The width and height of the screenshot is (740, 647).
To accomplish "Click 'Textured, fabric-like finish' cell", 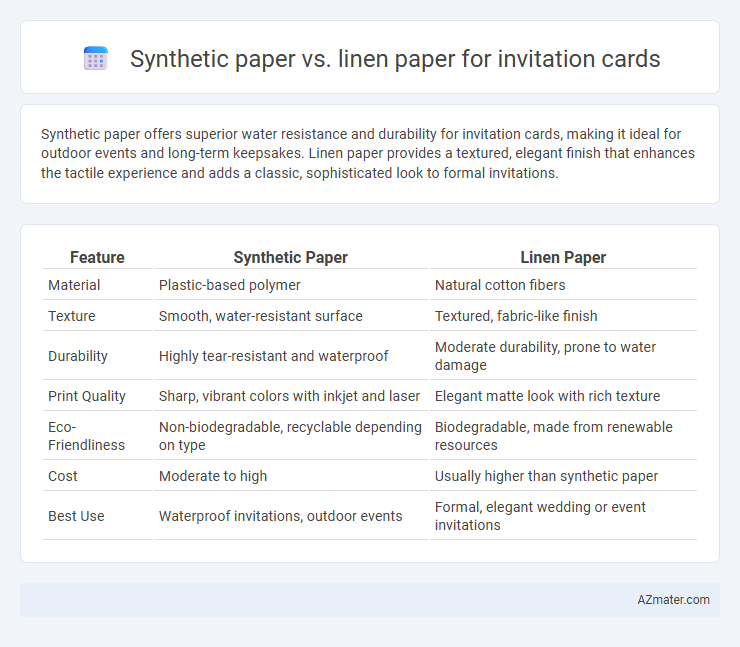I will 516,316.
